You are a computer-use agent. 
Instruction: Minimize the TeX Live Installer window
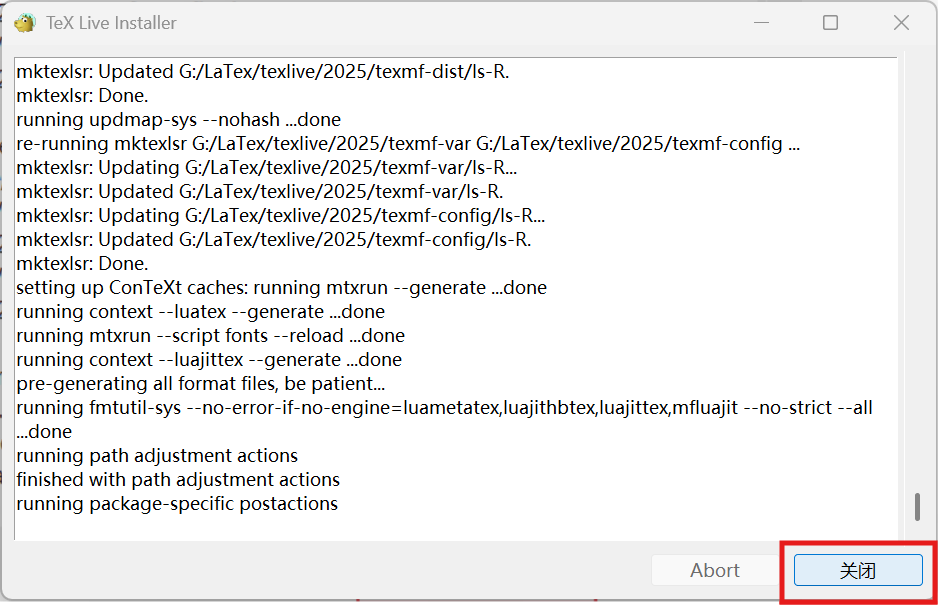[x=761, y=23]
